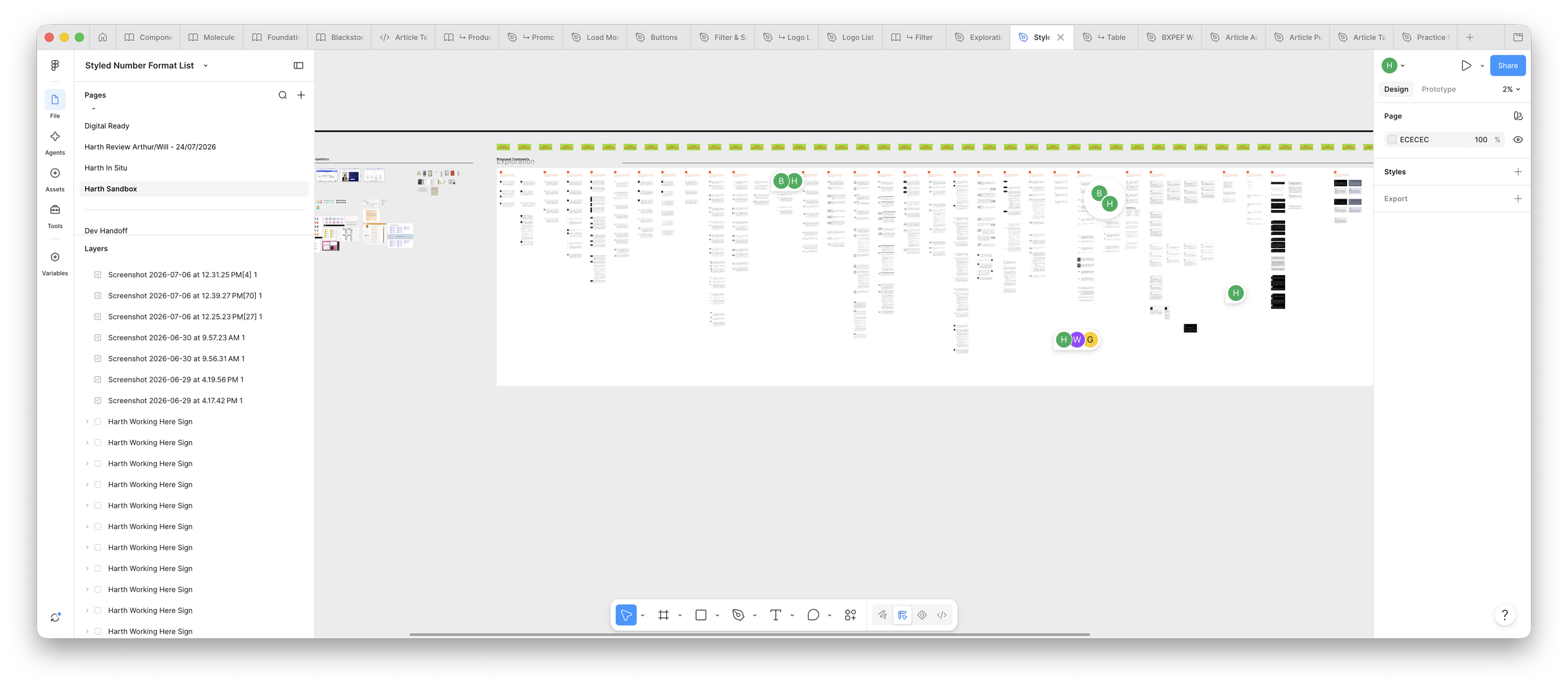The height and width of the screenshot is (687, 1568).
Task: Open the Agents panel
Action: (55, 142)
